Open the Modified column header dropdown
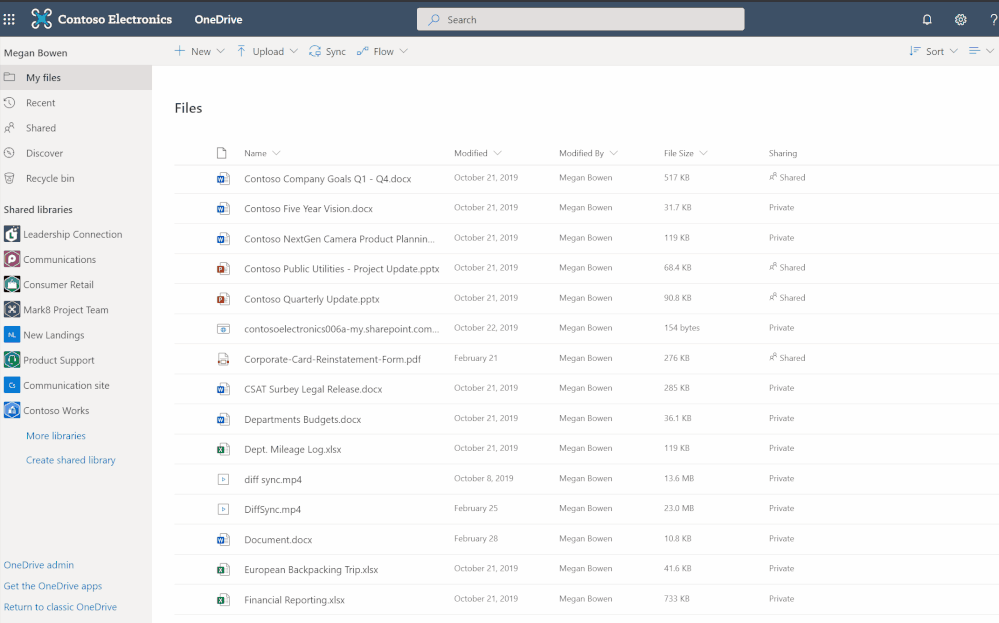 click(x=477, y=153)
